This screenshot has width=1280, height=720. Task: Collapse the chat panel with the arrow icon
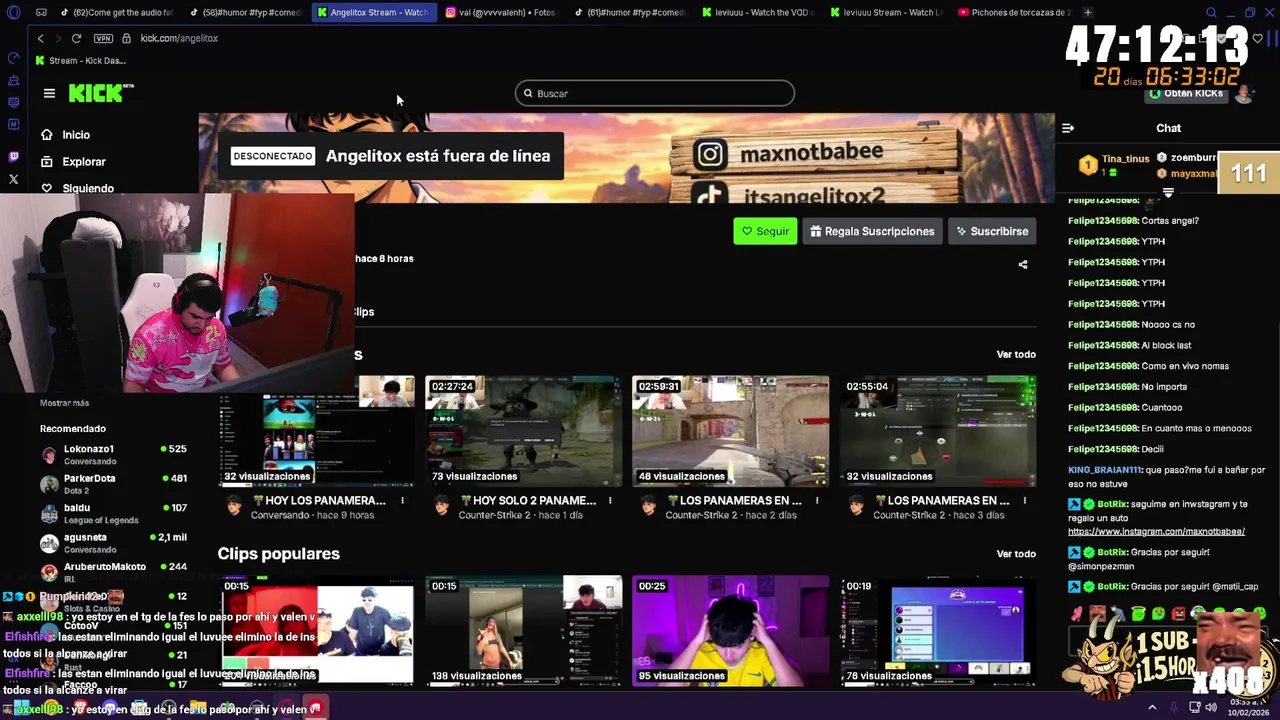[1068, 128]
